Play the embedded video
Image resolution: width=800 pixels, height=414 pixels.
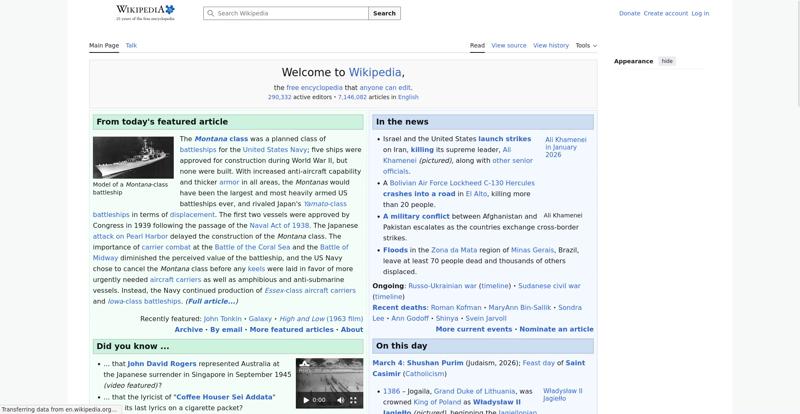tap(306, 400)
